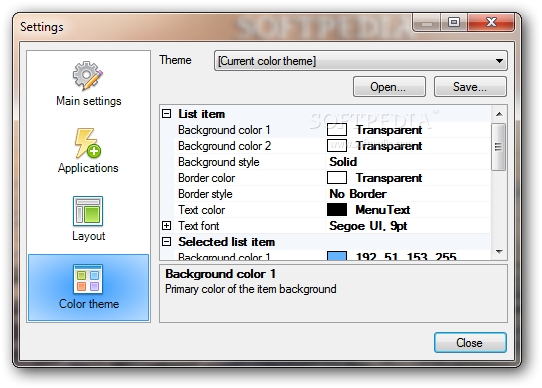Select the Color theme icon
The image size is (542, 388).
pos(88,279)
